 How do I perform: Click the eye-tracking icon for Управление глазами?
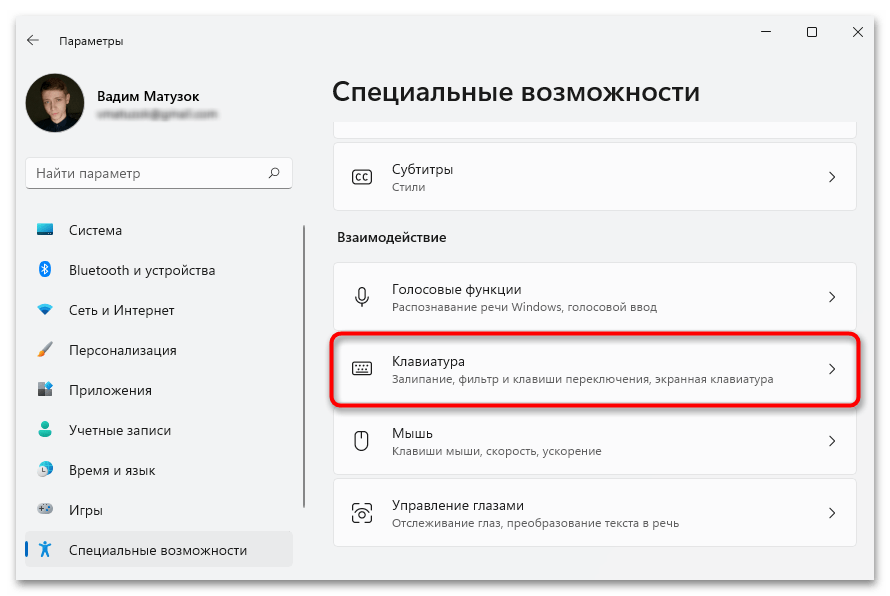(x=361, y=513)
